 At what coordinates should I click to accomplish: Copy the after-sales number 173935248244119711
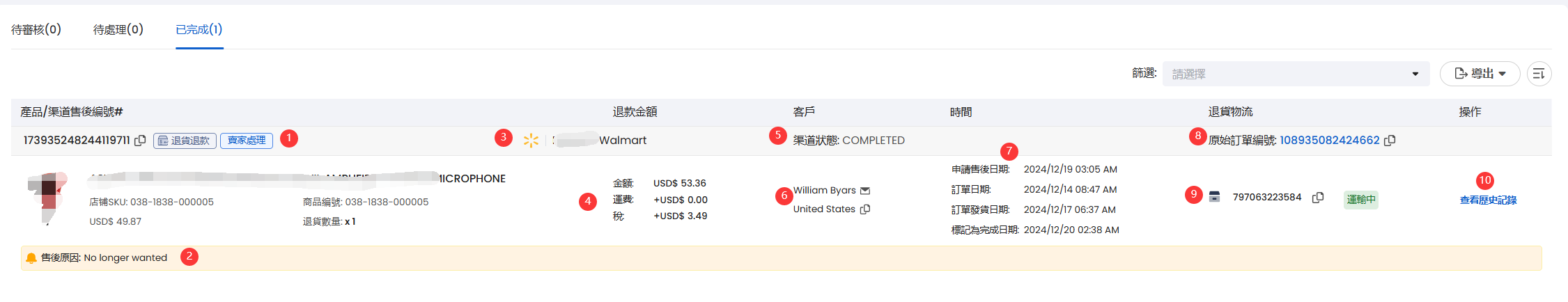pyautogui.click(x=140, y=141)
